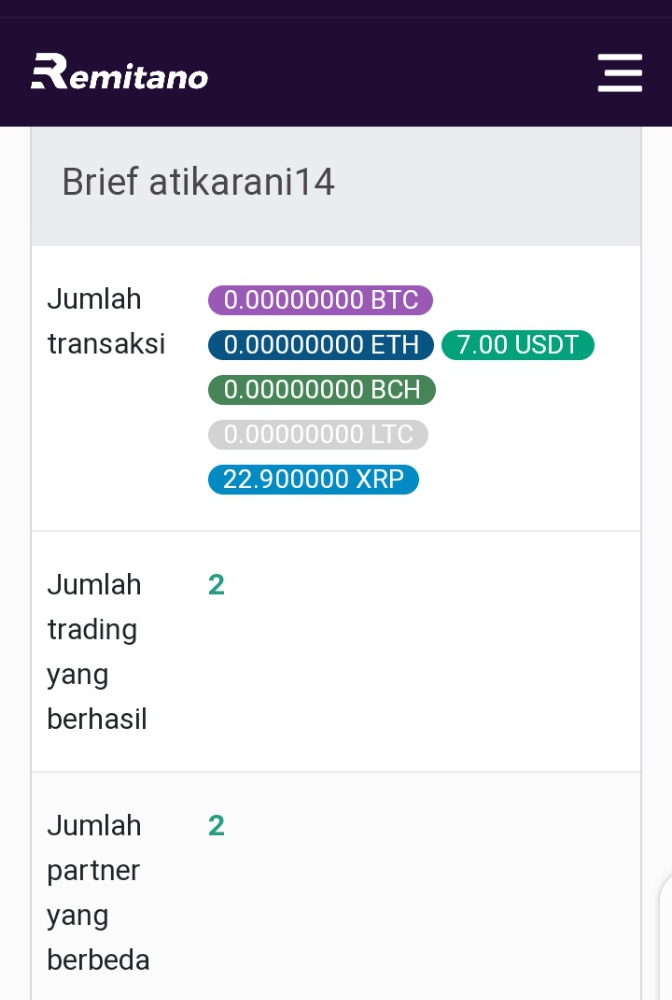Select the blue 22.900000 XRP badge

tap(313, 479)
